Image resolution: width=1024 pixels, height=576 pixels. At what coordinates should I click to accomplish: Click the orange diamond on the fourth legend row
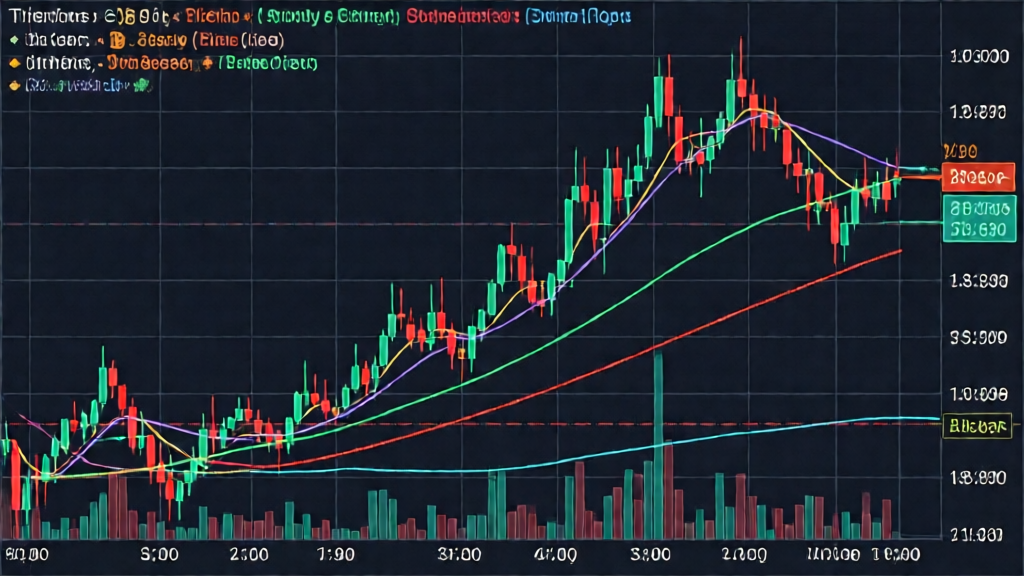coord(13,86)
